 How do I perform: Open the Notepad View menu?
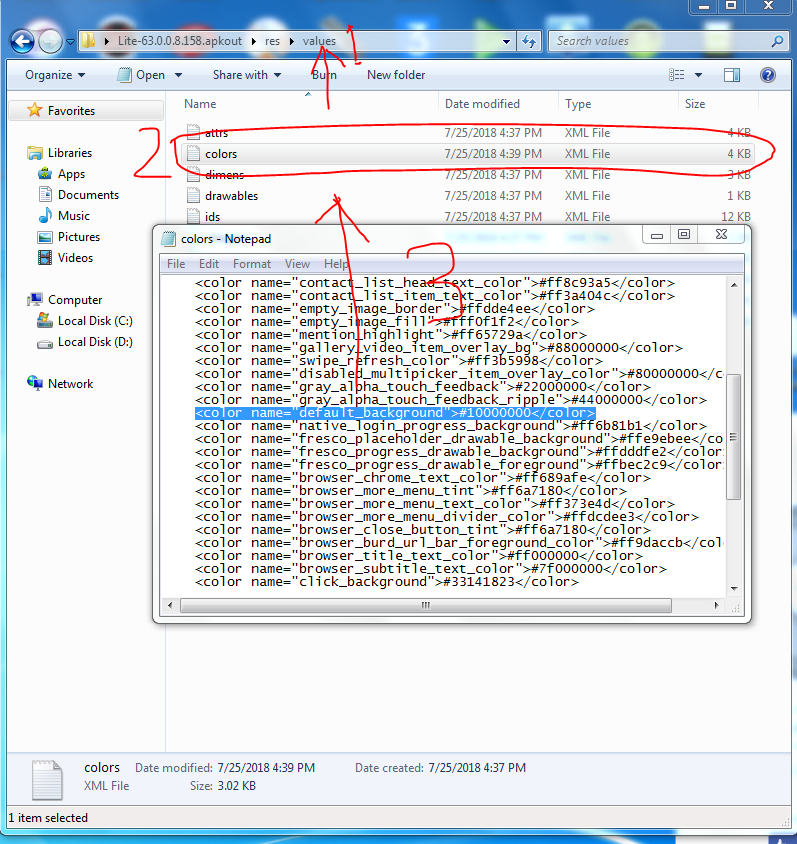(297, 264)
